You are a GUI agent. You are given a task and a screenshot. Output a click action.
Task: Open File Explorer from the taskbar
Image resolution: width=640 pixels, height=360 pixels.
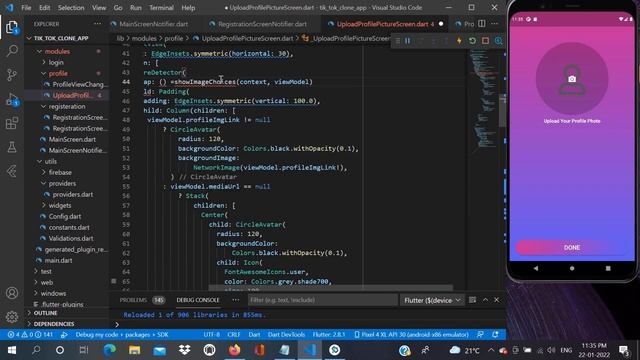(134, 350)
